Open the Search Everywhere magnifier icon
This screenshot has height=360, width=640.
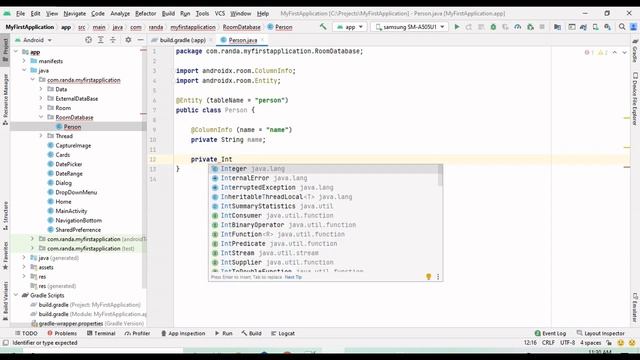[x=622, y=27]
